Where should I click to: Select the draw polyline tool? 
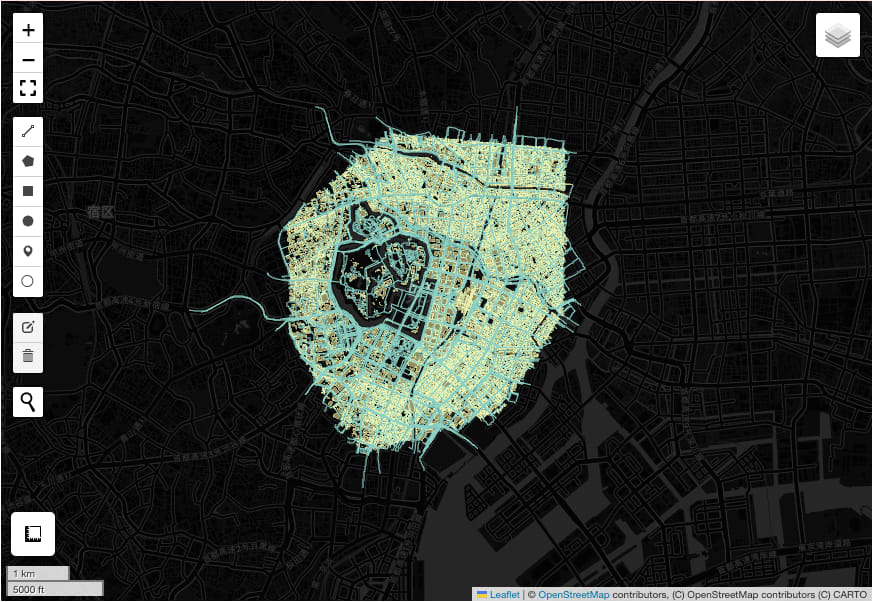click(28, 131)
